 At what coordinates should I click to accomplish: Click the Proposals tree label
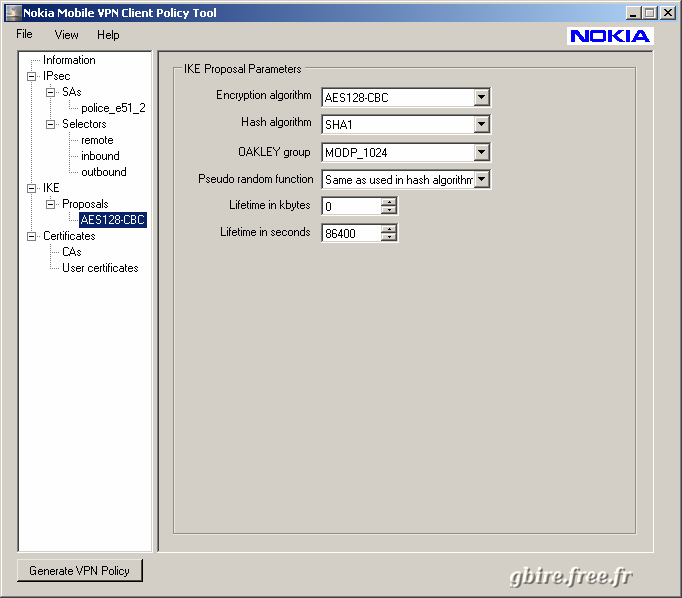click(85, 204)
